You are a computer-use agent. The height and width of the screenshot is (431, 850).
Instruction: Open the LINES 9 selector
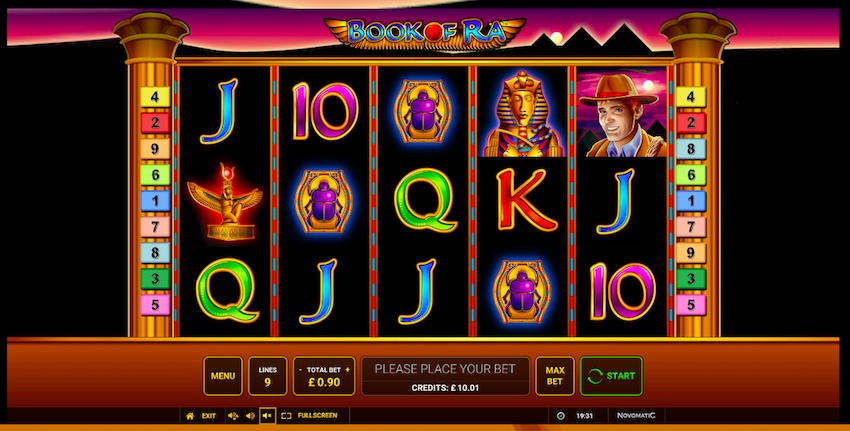point(267,376)
